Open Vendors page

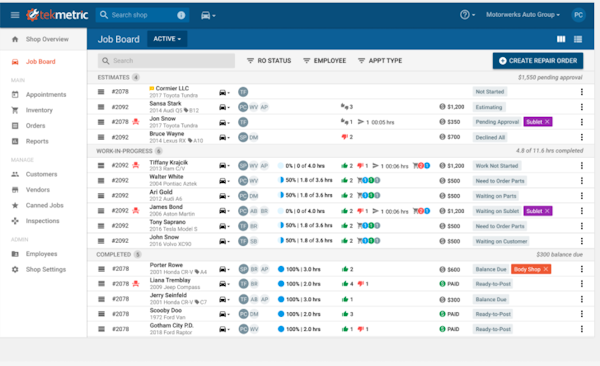[x=38, y=190]
